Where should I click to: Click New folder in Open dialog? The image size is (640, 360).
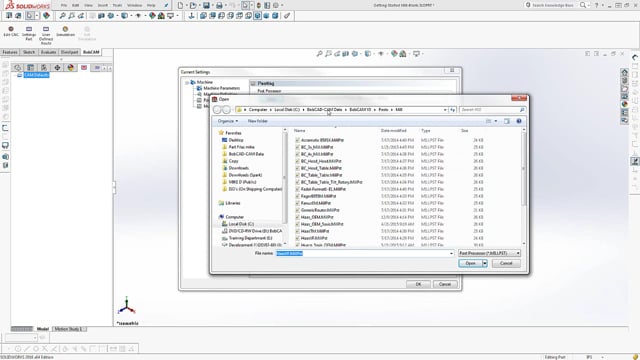[258, 121]
